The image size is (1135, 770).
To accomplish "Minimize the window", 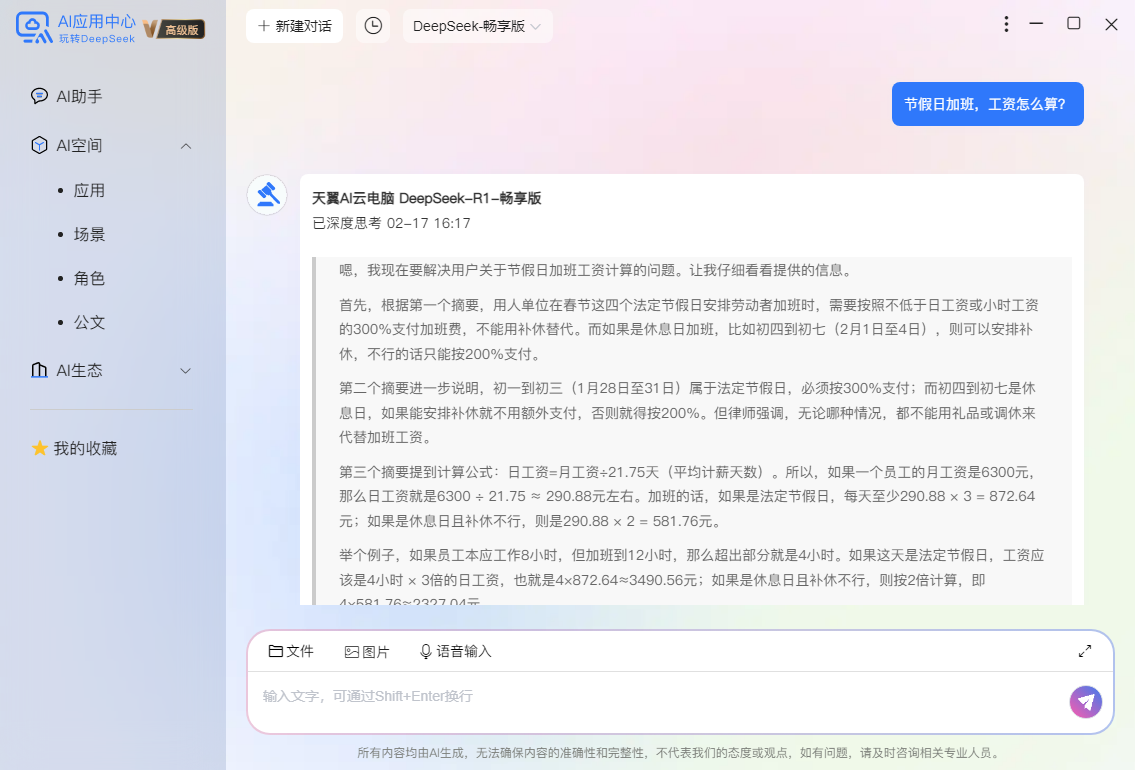I will point(1037,24).
